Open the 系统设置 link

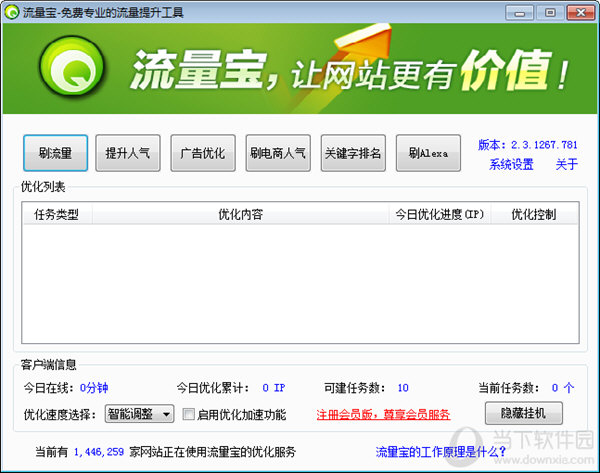511,165
